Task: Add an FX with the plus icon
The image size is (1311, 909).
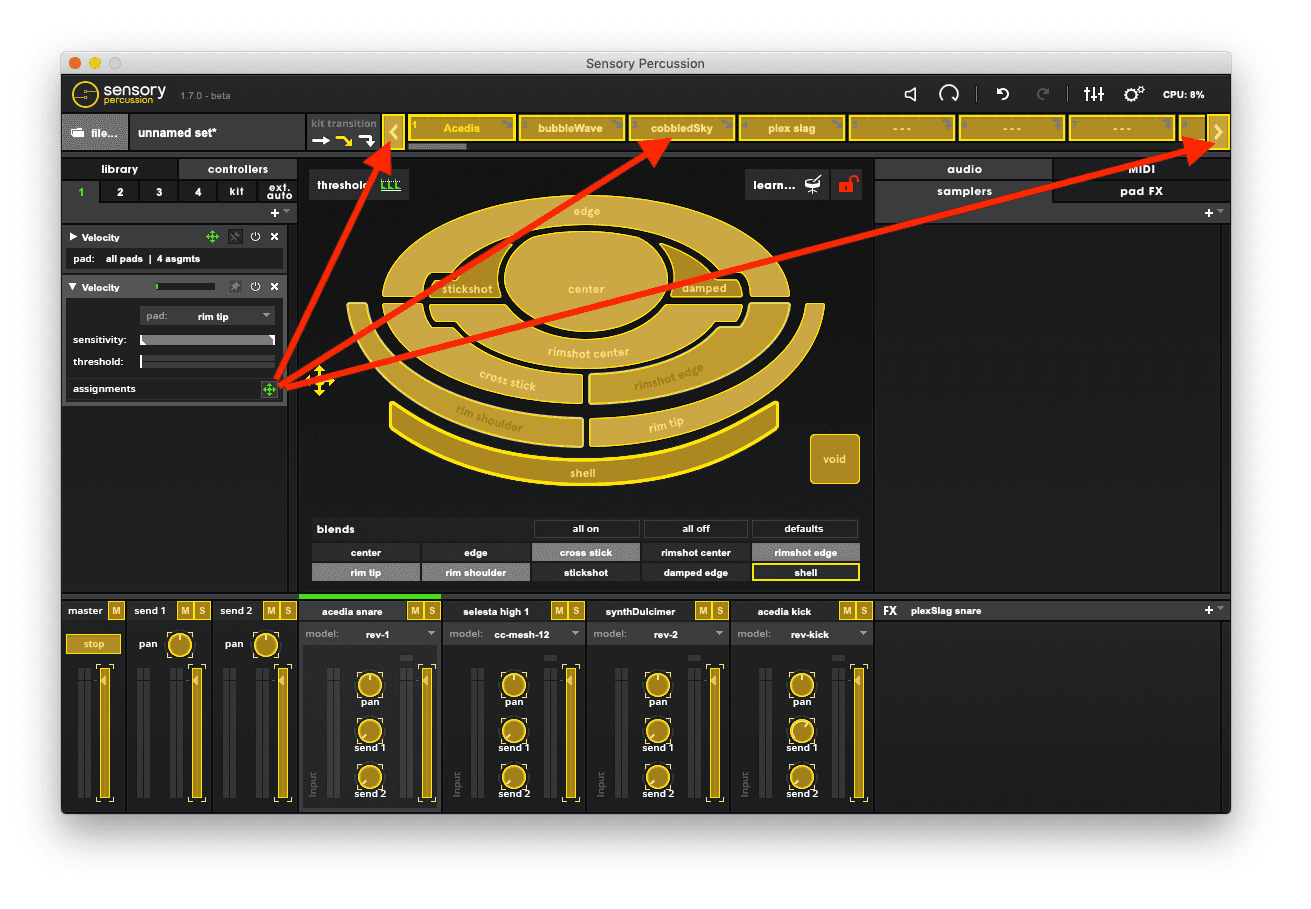Action: point(1209,610)
